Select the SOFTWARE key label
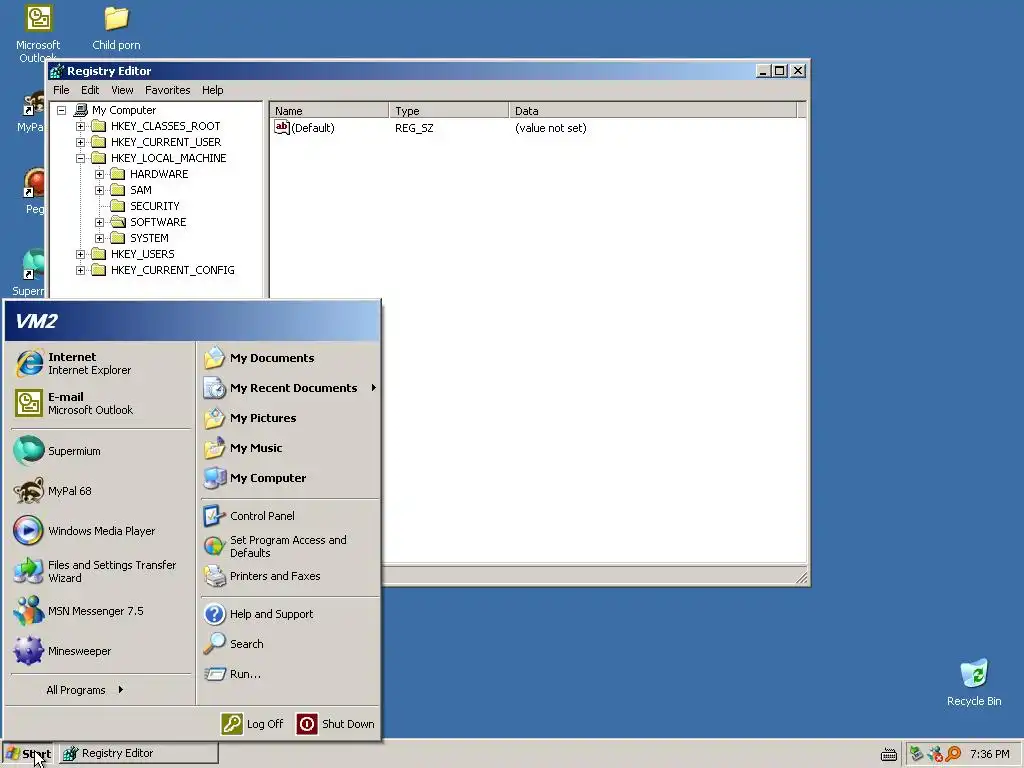 158,222
